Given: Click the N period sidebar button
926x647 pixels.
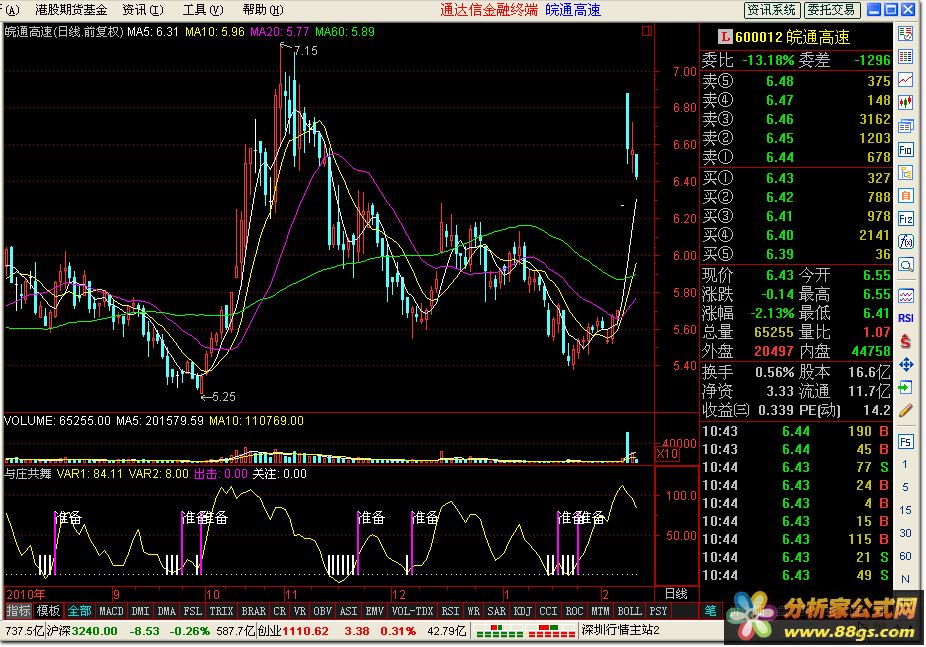Looking at the screenshot, I should pyautogui.click(x=905, y=580).
